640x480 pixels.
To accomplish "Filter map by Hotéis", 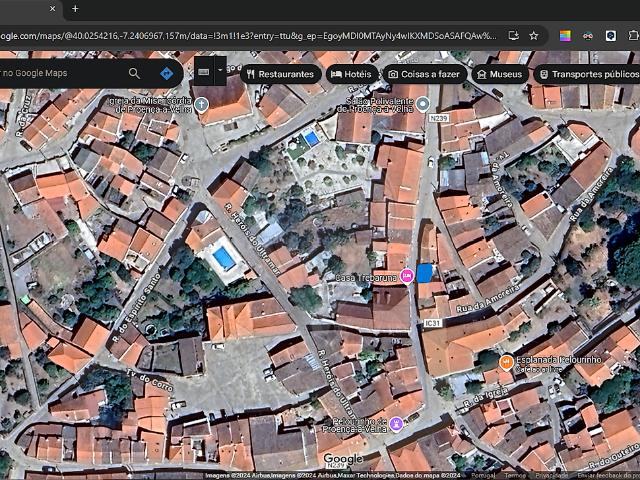I will pyautogui.click(x=352, y=74).
